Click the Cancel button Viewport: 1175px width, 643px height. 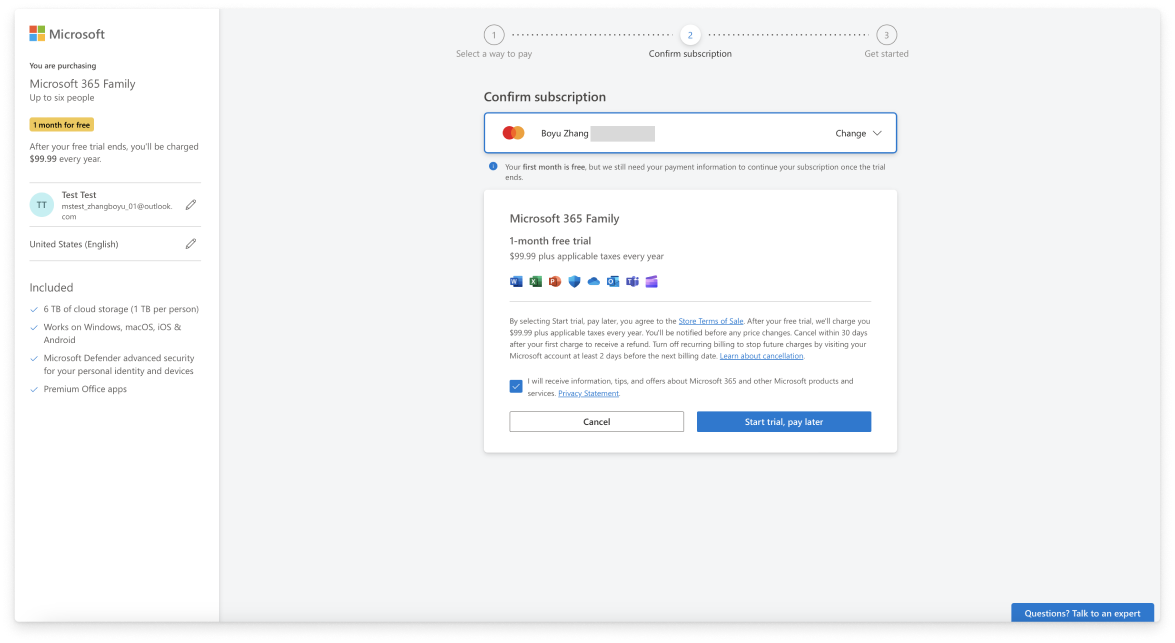596,421
